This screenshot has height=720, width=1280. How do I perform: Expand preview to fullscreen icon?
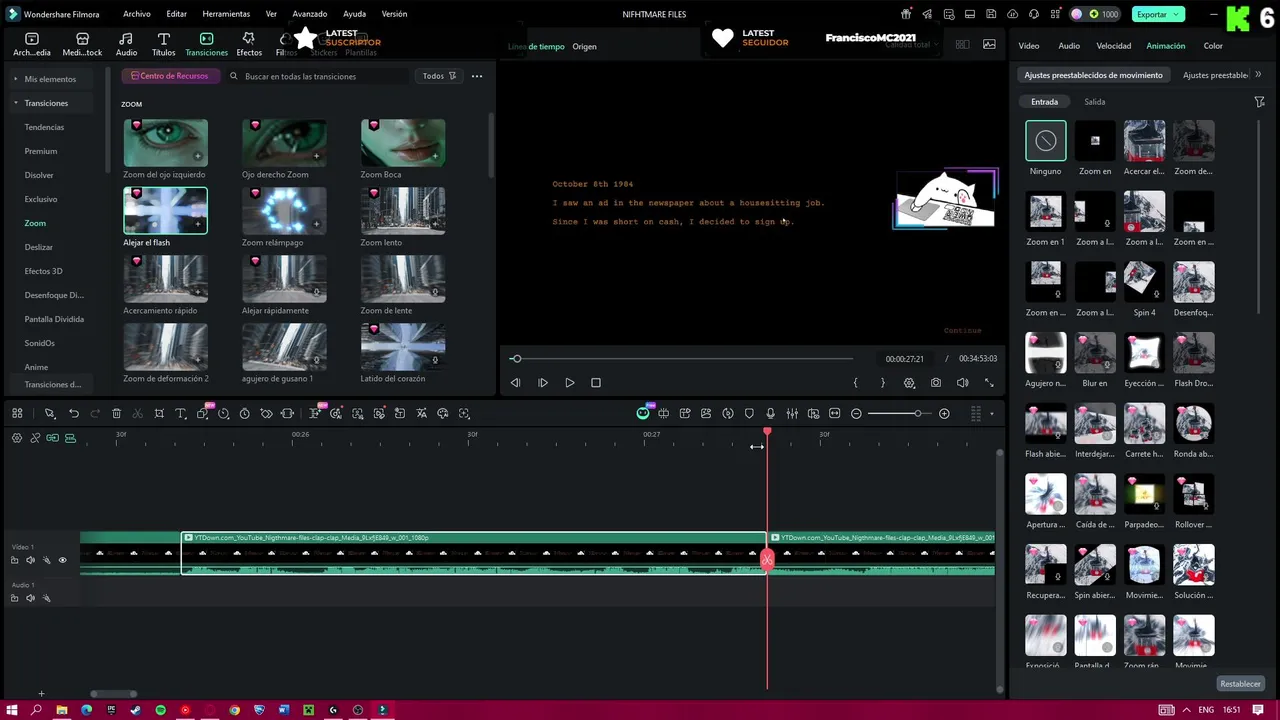(x=989, y=383)
